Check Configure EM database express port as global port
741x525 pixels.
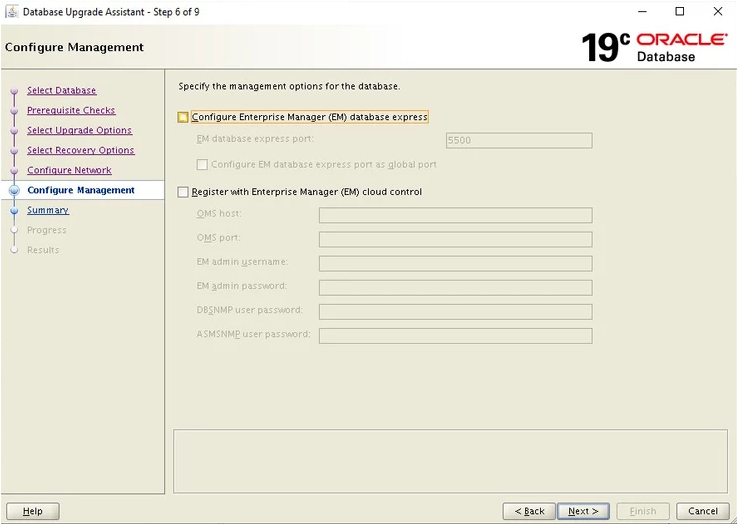tap(202, 164)
